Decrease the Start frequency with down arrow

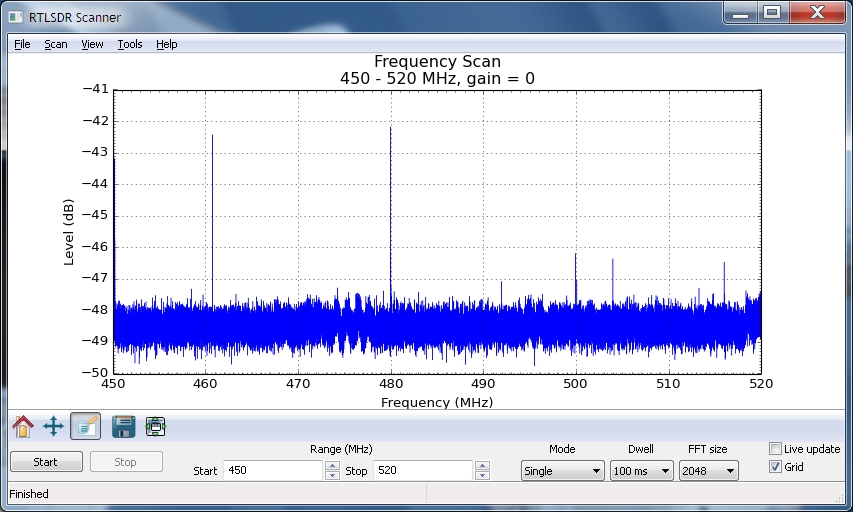click(x=332, y=476)
